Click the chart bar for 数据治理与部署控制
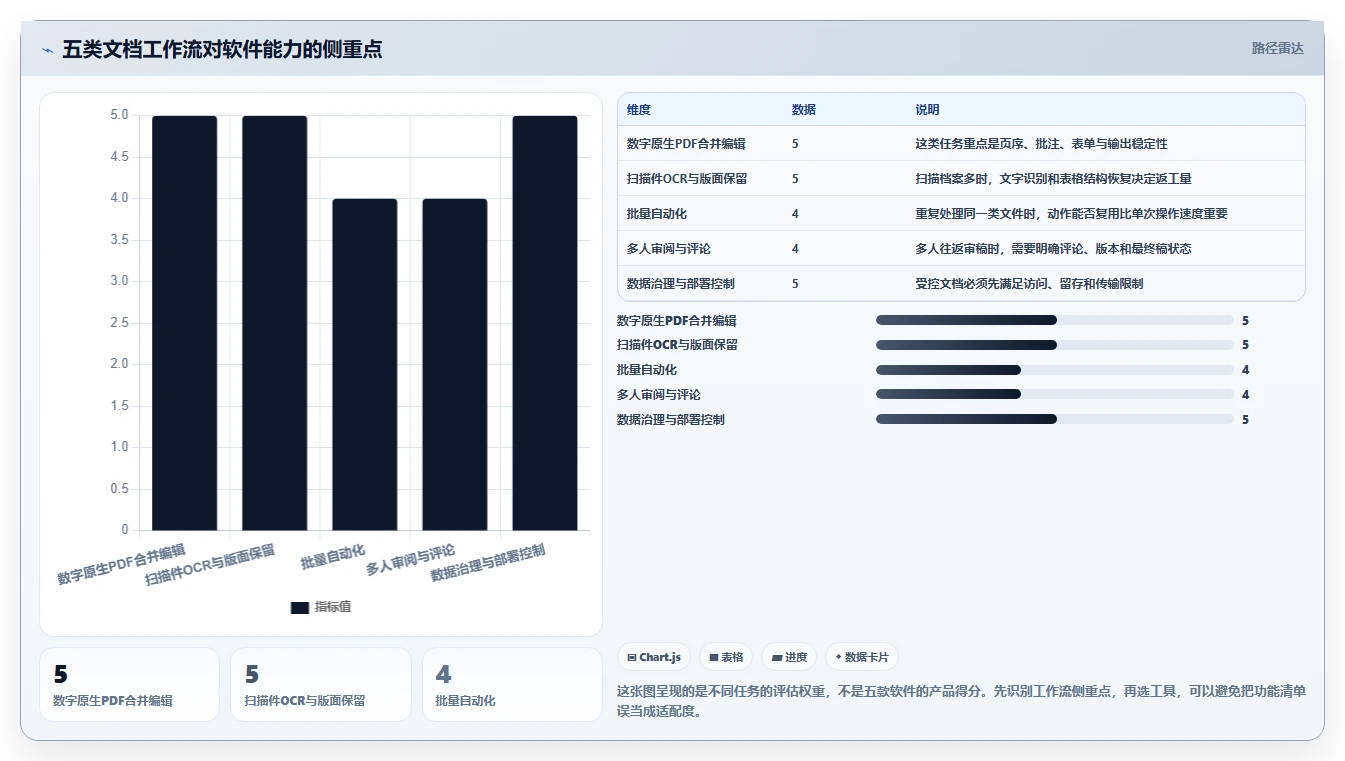Image resolution: width=1345 pixels, height=761 pixels. [545, 323]
